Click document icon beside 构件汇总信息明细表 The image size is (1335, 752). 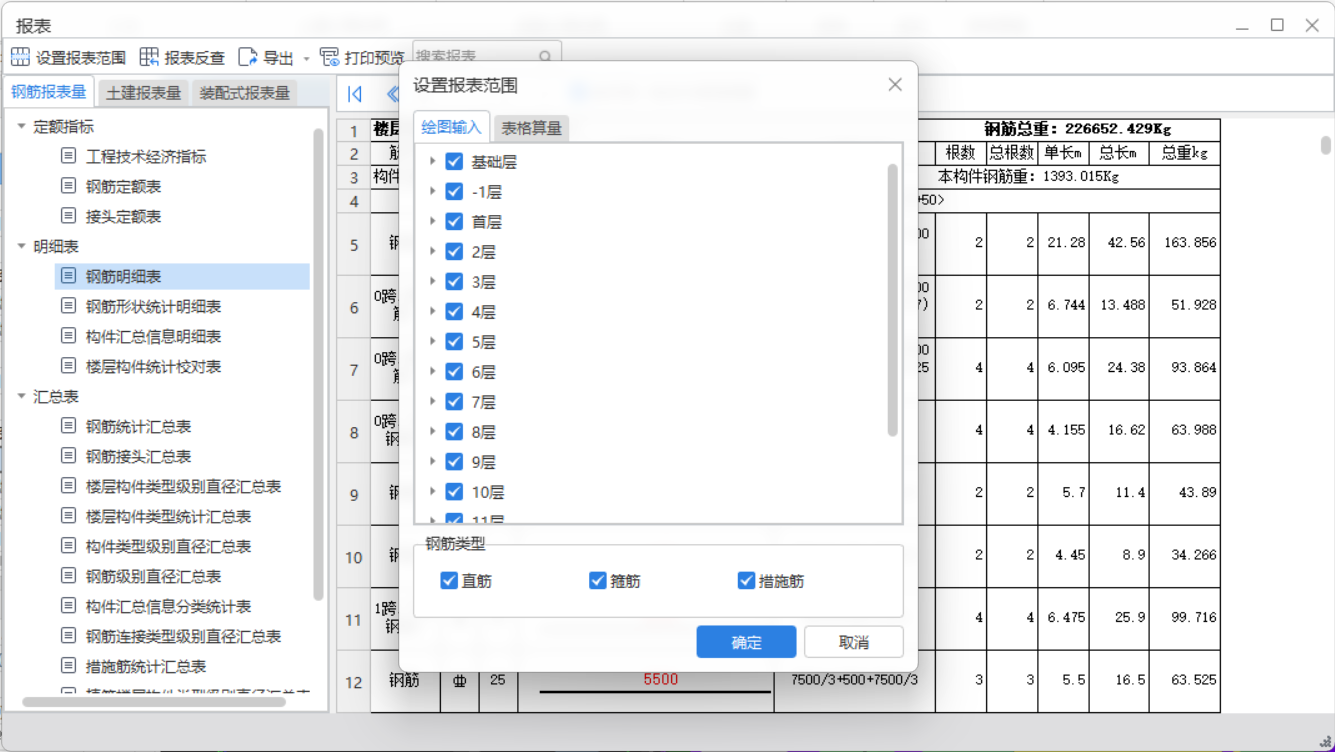[69, 336]
